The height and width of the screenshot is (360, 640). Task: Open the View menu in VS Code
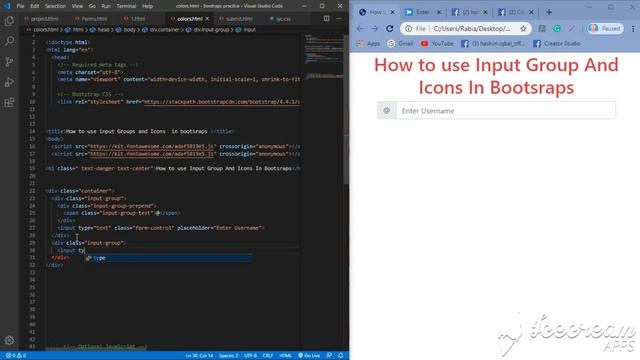tap(77, 6)
